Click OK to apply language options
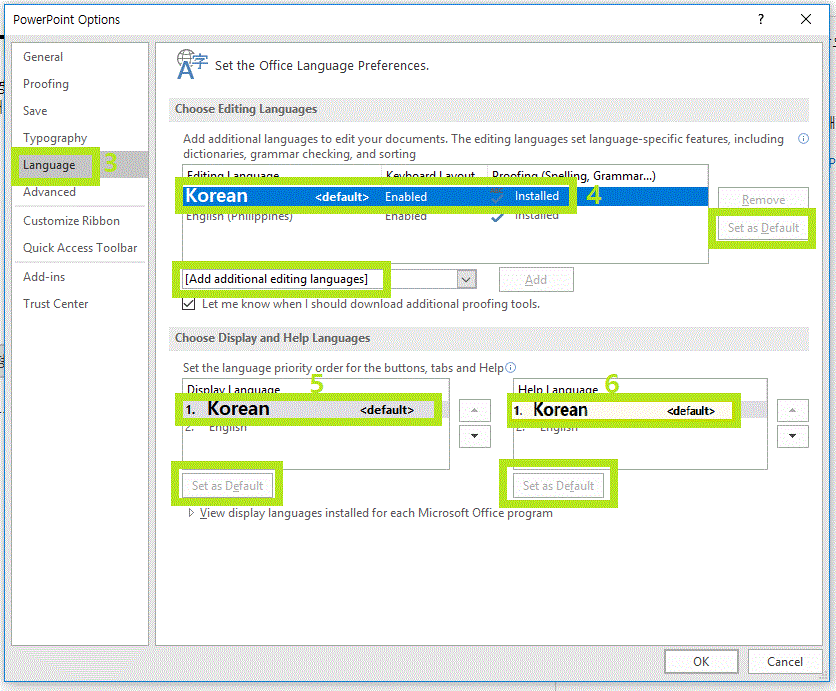Screen dimensions: 836x691 [701, 662]
